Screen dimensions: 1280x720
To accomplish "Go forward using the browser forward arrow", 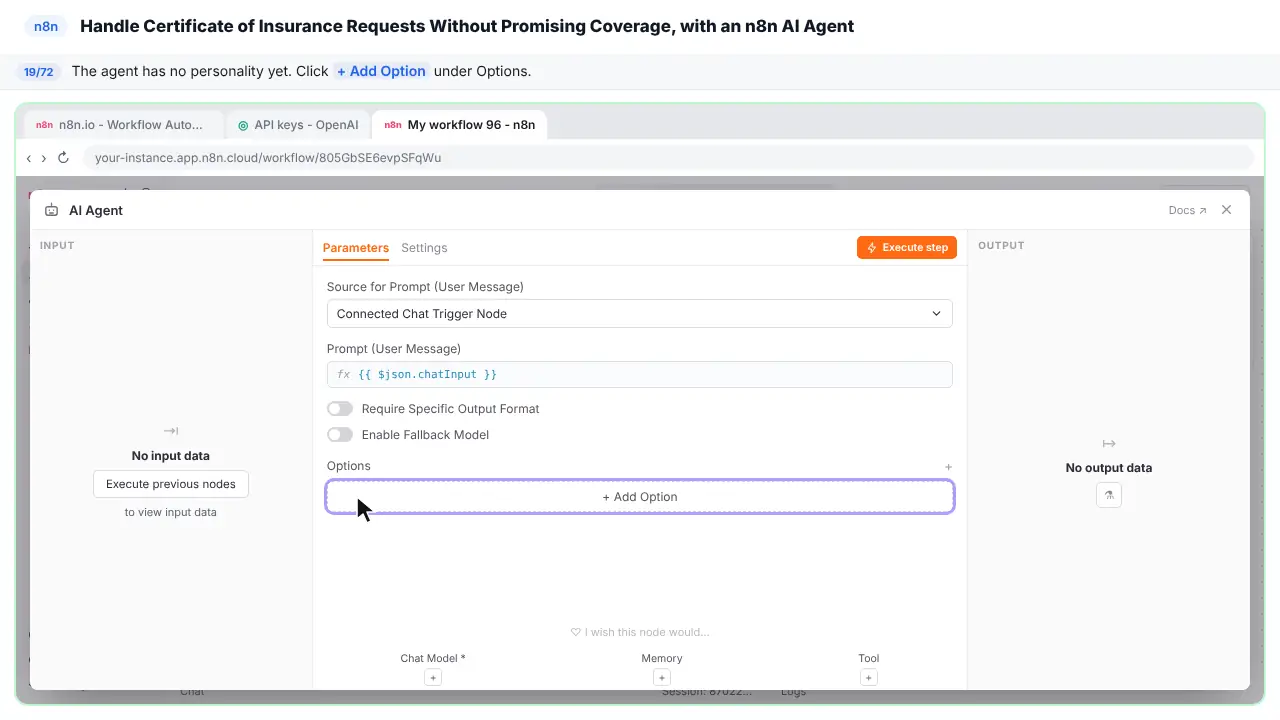I will [x=44, y=158].
